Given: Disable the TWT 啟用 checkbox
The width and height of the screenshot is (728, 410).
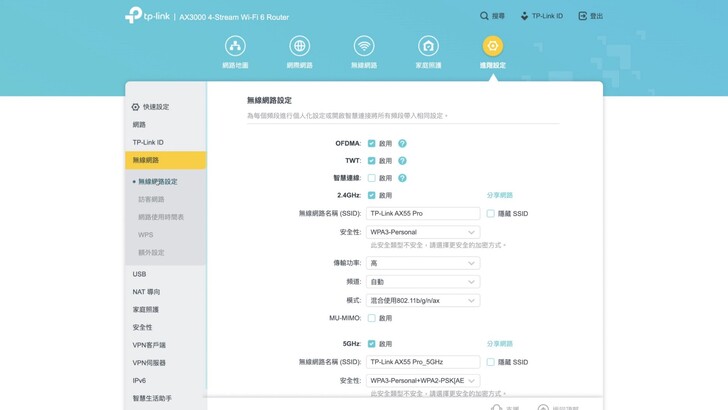Looking at the screenshot, I should pyautogui.click(x=372, y=161).
